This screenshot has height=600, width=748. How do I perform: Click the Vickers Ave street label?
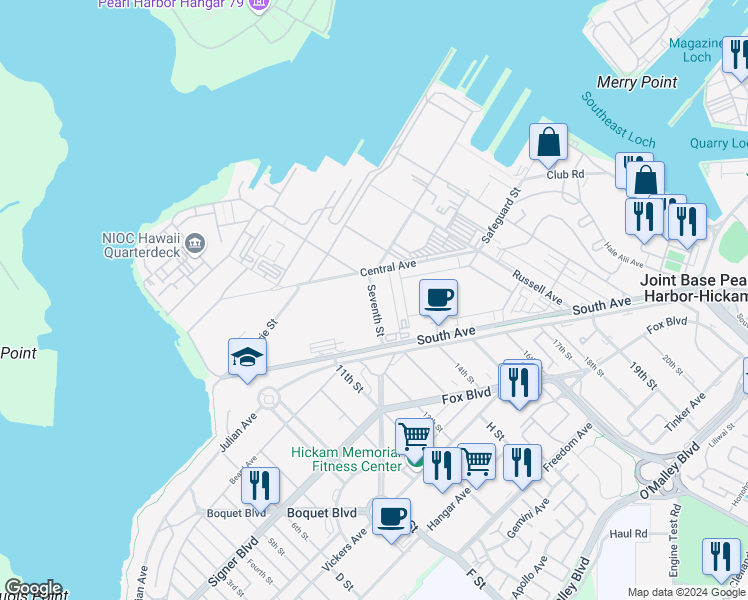pos(344,549)
